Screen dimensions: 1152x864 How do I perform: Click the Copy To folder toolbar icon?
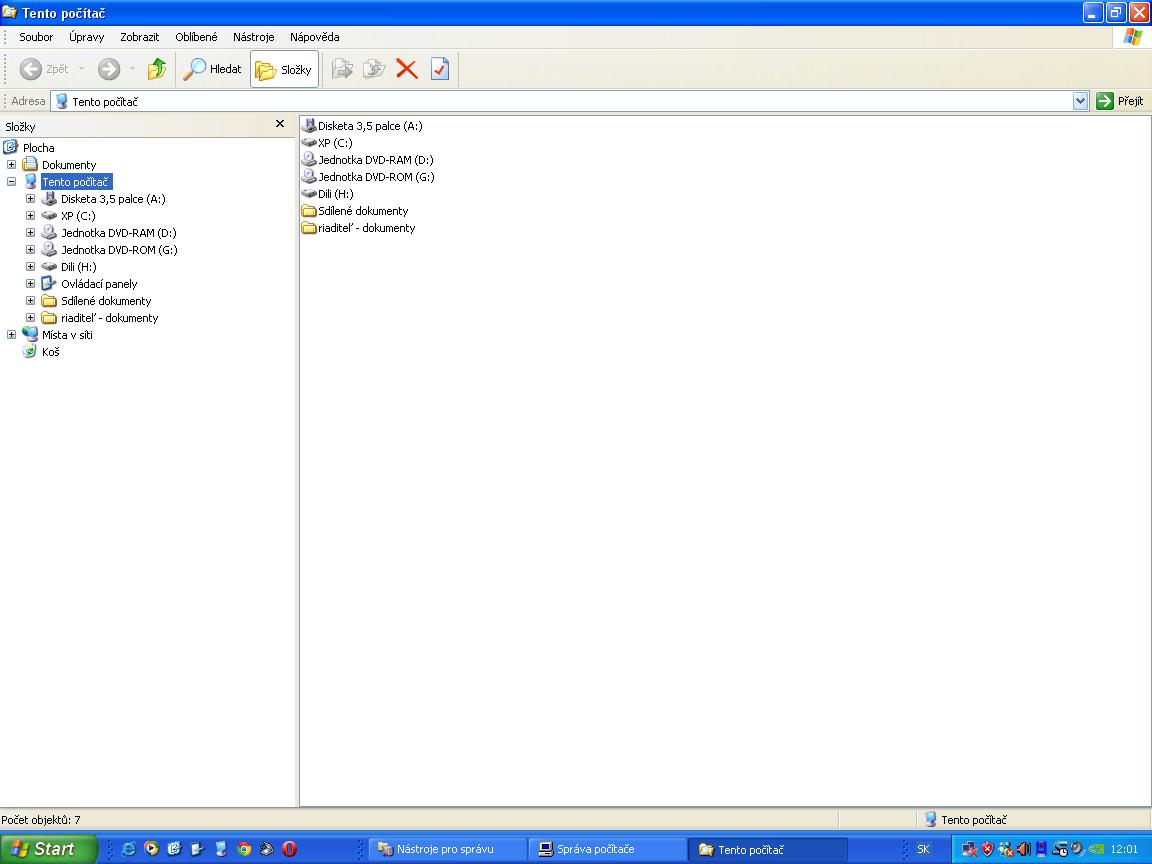tap(374, 69)
